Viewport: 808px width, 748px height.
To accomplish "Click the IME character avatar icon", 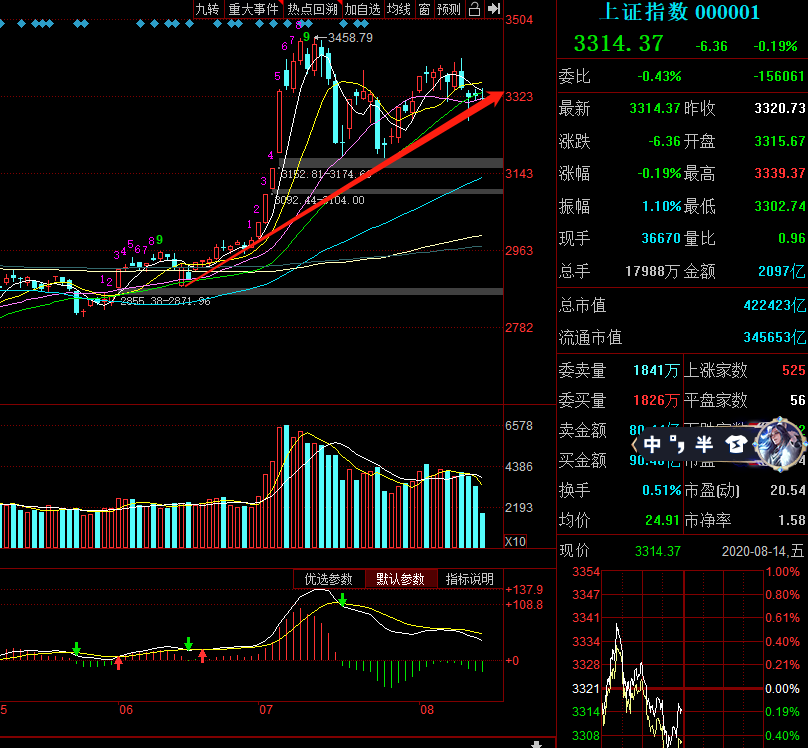I will tap(778, 443).
